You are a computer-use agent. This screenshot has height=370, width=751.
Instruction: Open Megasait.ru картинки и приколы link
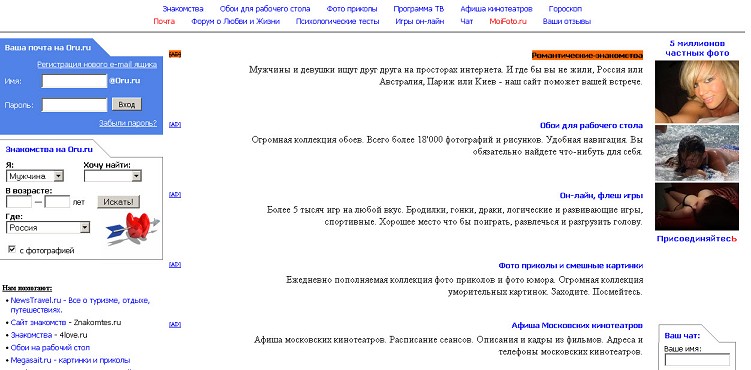(x=70, y=360)
